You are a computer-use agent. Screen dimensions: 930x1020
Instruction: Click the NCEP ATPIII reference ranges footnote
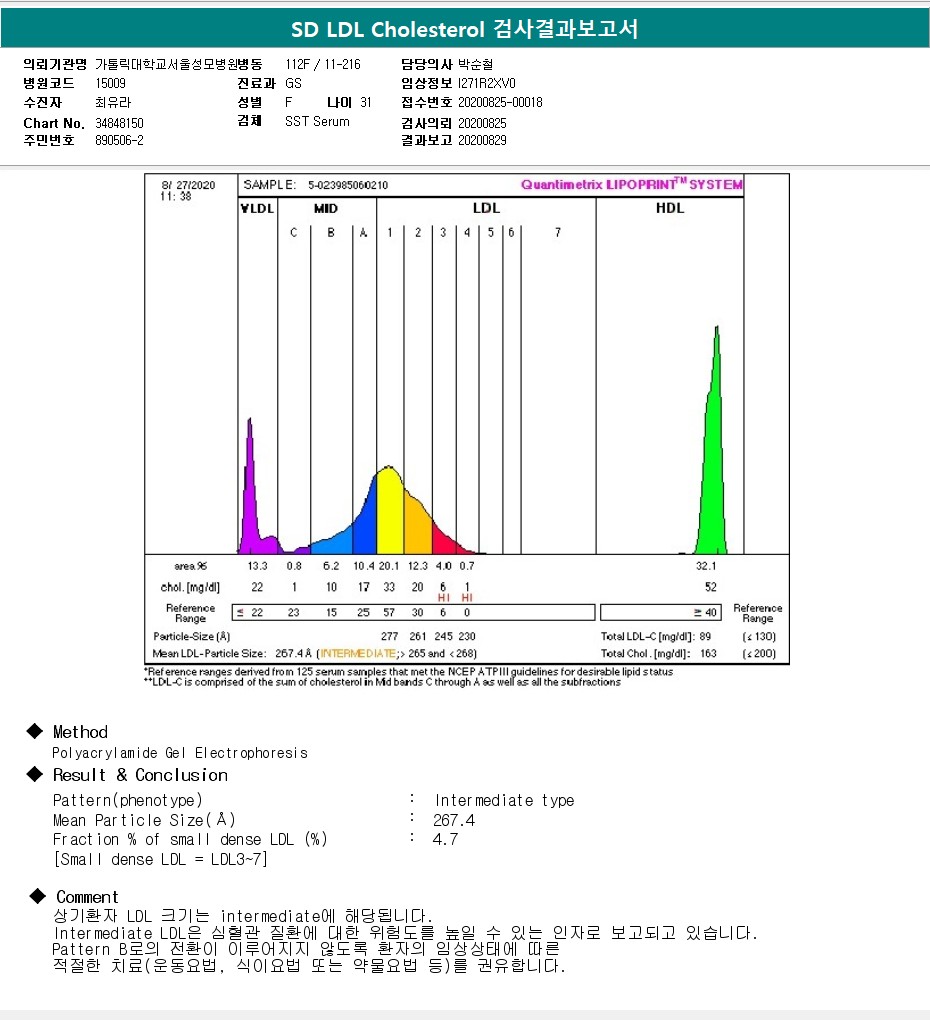[x=408, y=671]
